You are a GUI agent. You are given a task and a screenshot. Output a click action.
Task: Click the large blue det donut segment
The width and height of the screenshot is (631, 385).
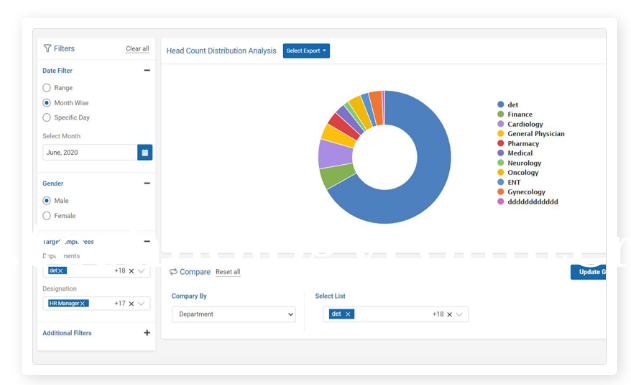click(427, 181)
